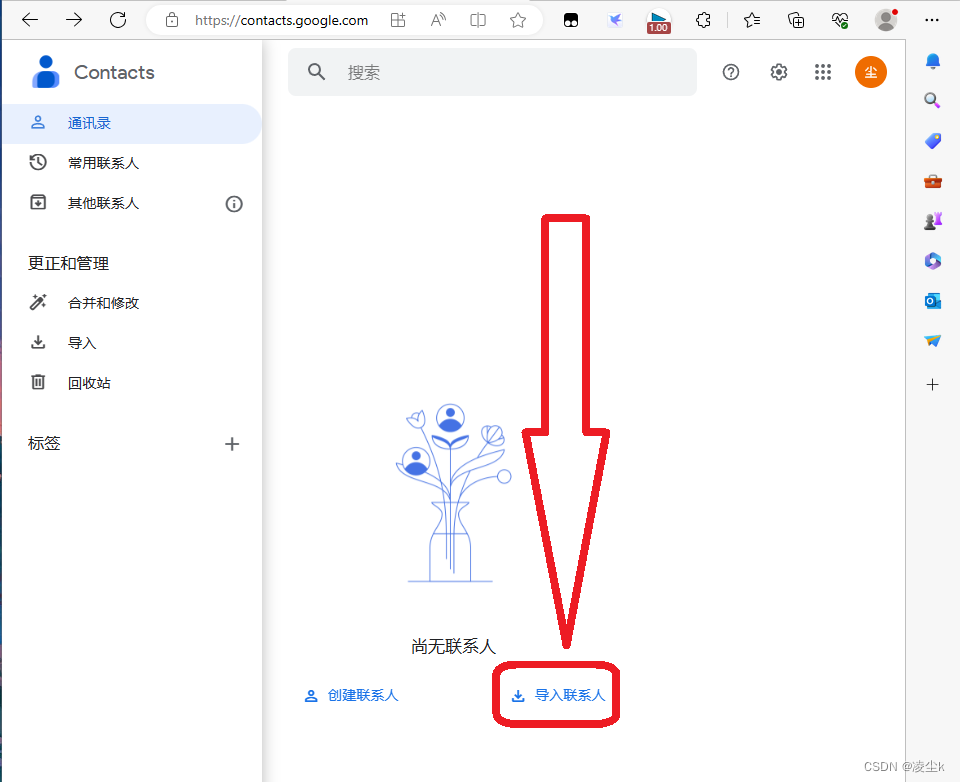Open the bird-shaped extension icon
The width and height of the screenshot is (960, 782).
615,20
